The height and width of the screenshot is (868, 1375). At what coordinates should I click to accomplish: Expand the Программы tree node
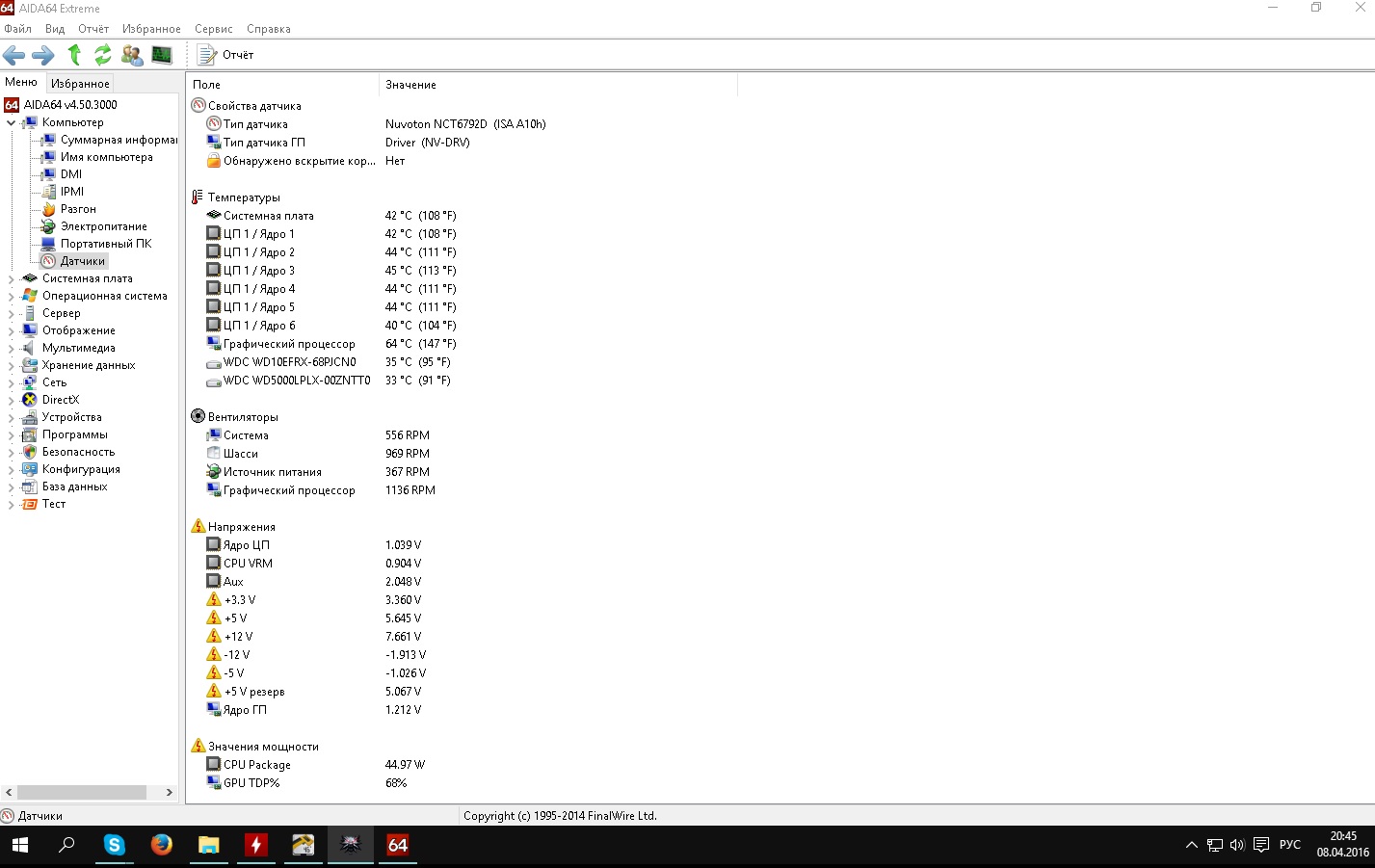(11, 434)
